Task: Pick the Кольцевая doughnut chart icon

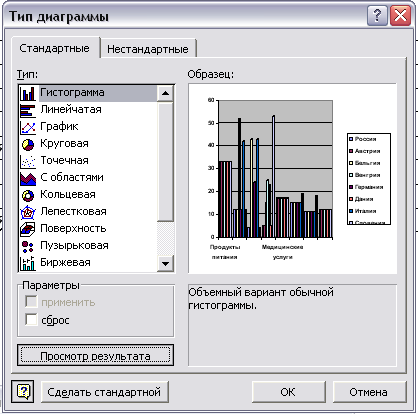Action: (28, 195)
